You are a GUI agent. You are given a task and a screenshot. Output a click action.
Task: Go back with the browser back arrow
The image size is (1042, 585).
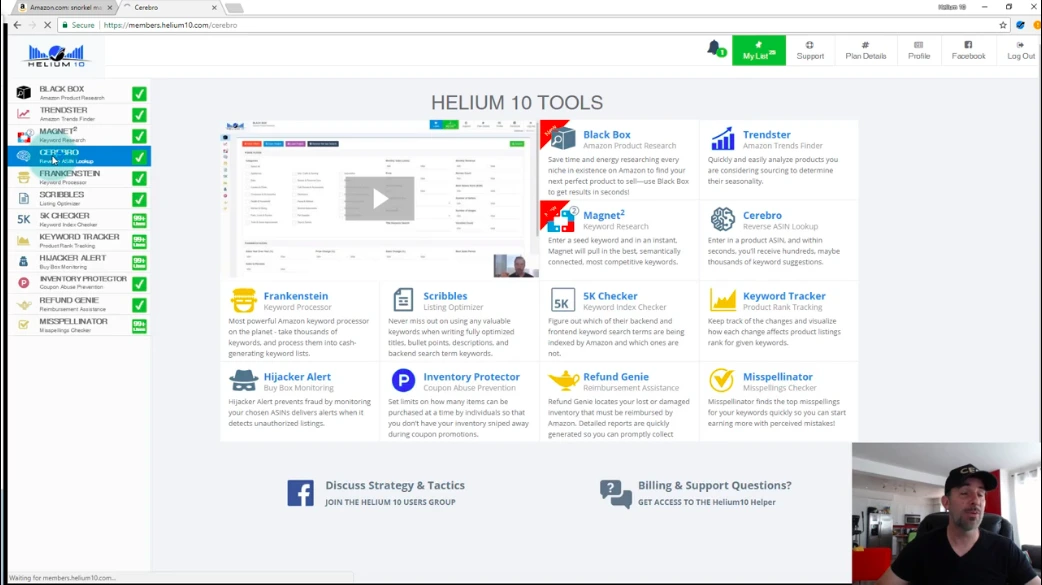tap(17, 25)
